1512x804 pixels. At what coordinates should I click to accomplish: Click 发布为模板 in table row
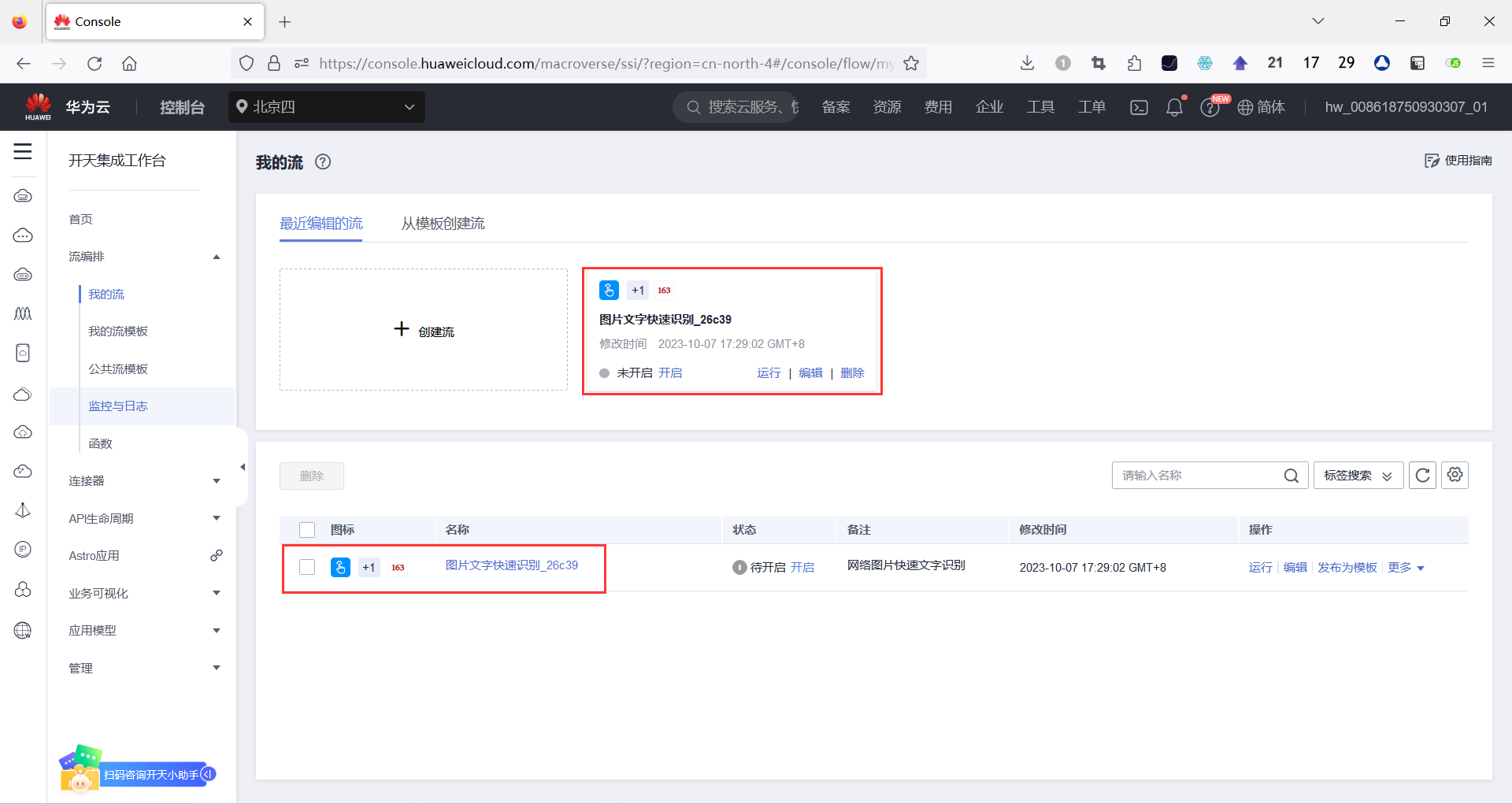click(1347, 568)
